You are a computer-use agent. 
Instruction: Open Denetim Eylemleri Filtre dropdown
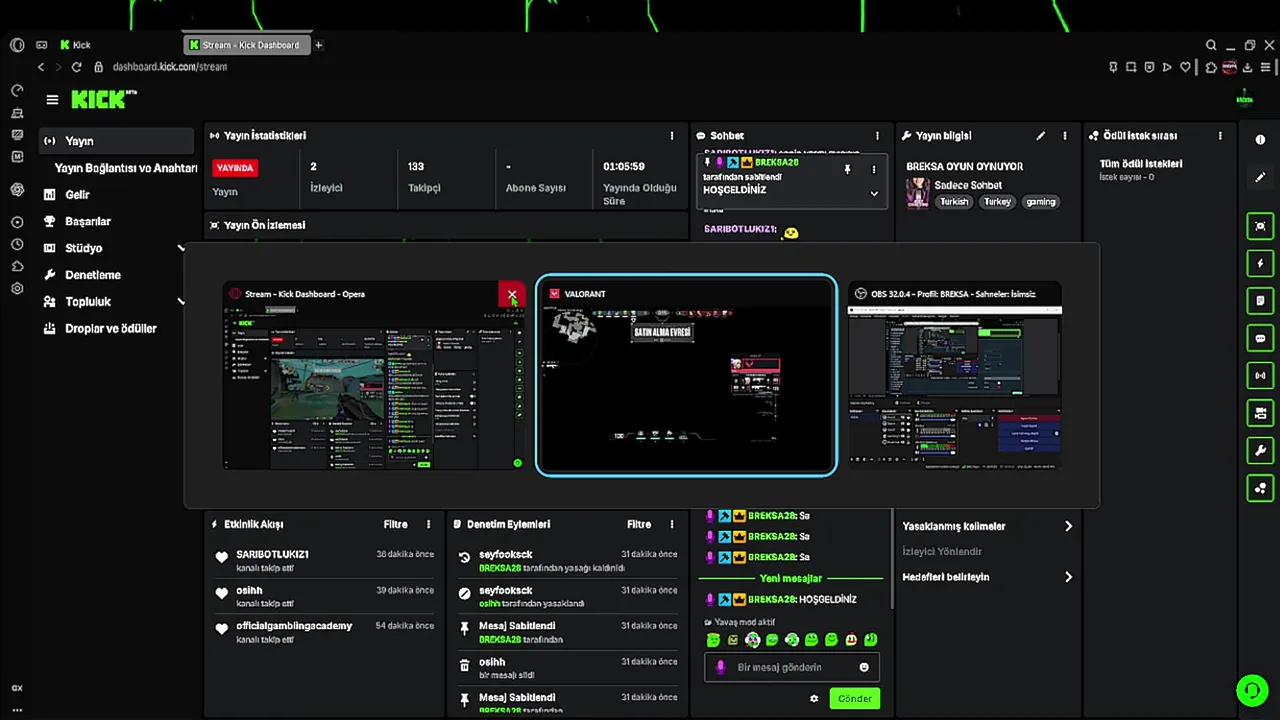(x=639, y=524)
